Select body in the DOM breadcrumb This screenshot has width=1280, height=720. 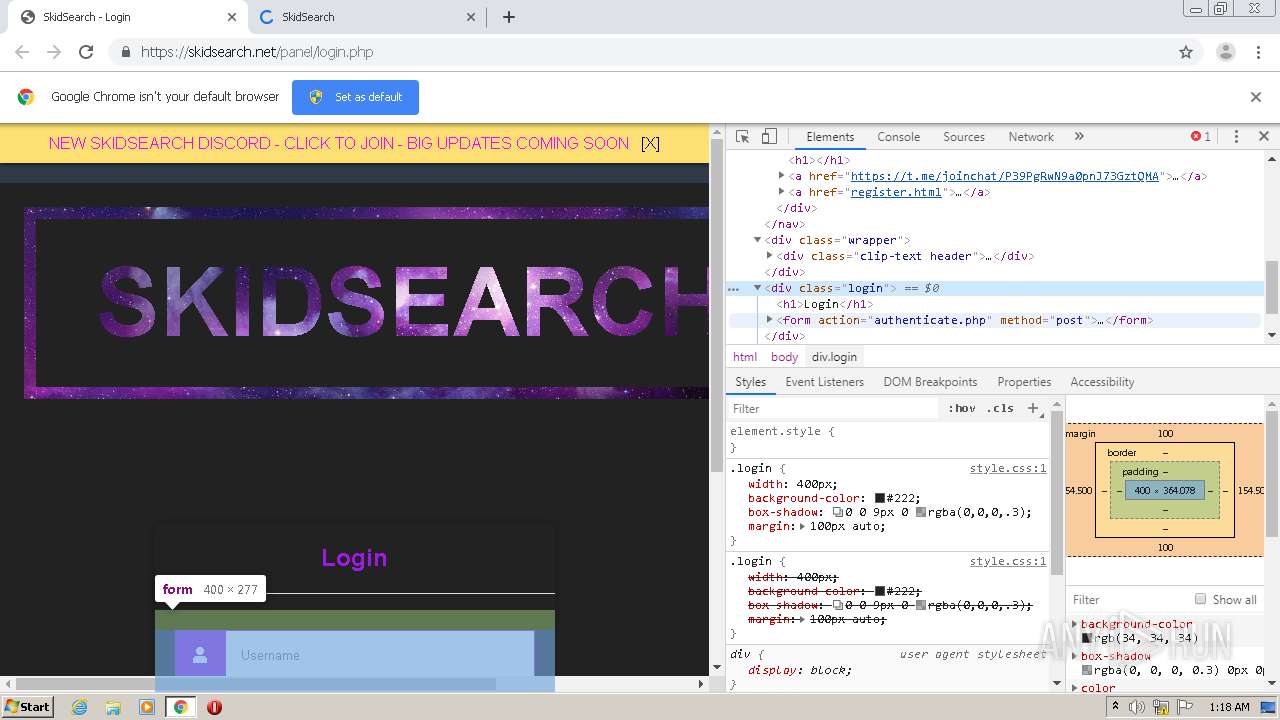(x=784, y=357)
